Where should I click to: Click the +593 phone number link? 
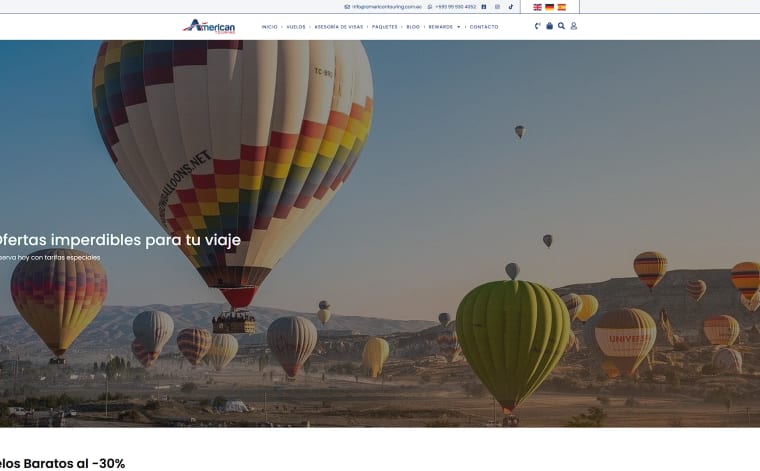click(455, 7)
